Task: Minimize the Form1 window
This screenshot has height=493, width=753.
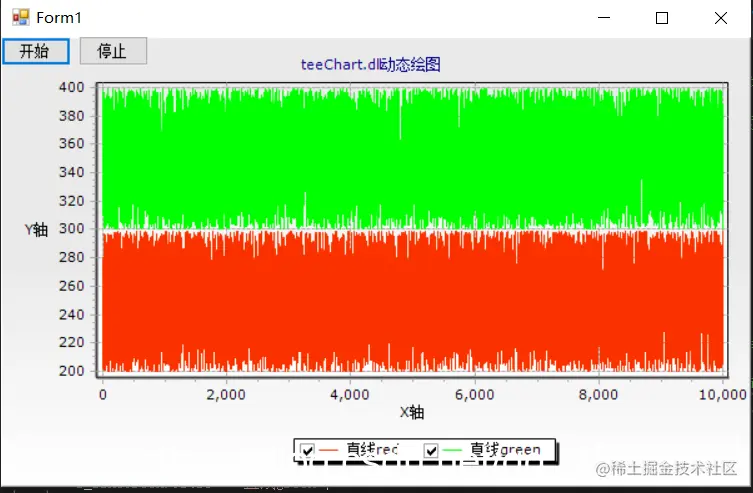Action: [604, 18]
